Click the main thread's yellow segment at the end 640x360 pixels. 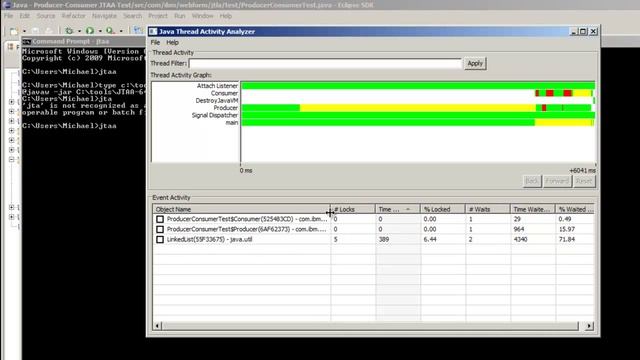(x=564, y=122)
